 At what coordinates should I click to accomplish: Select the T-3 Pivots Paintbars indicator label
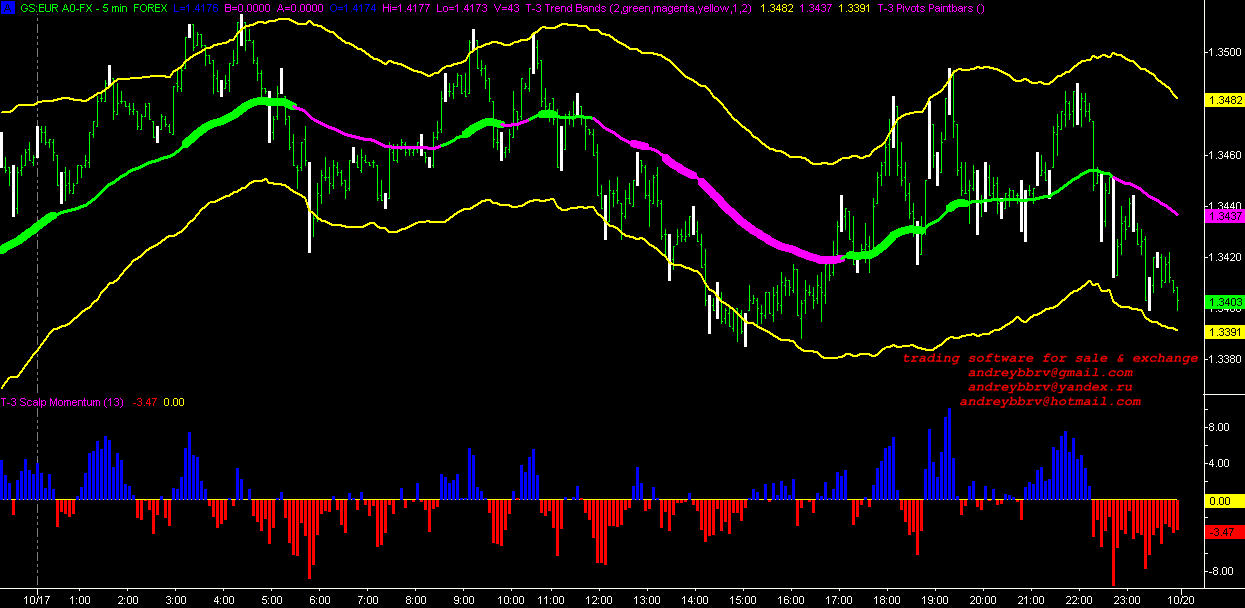pos(930,7)
